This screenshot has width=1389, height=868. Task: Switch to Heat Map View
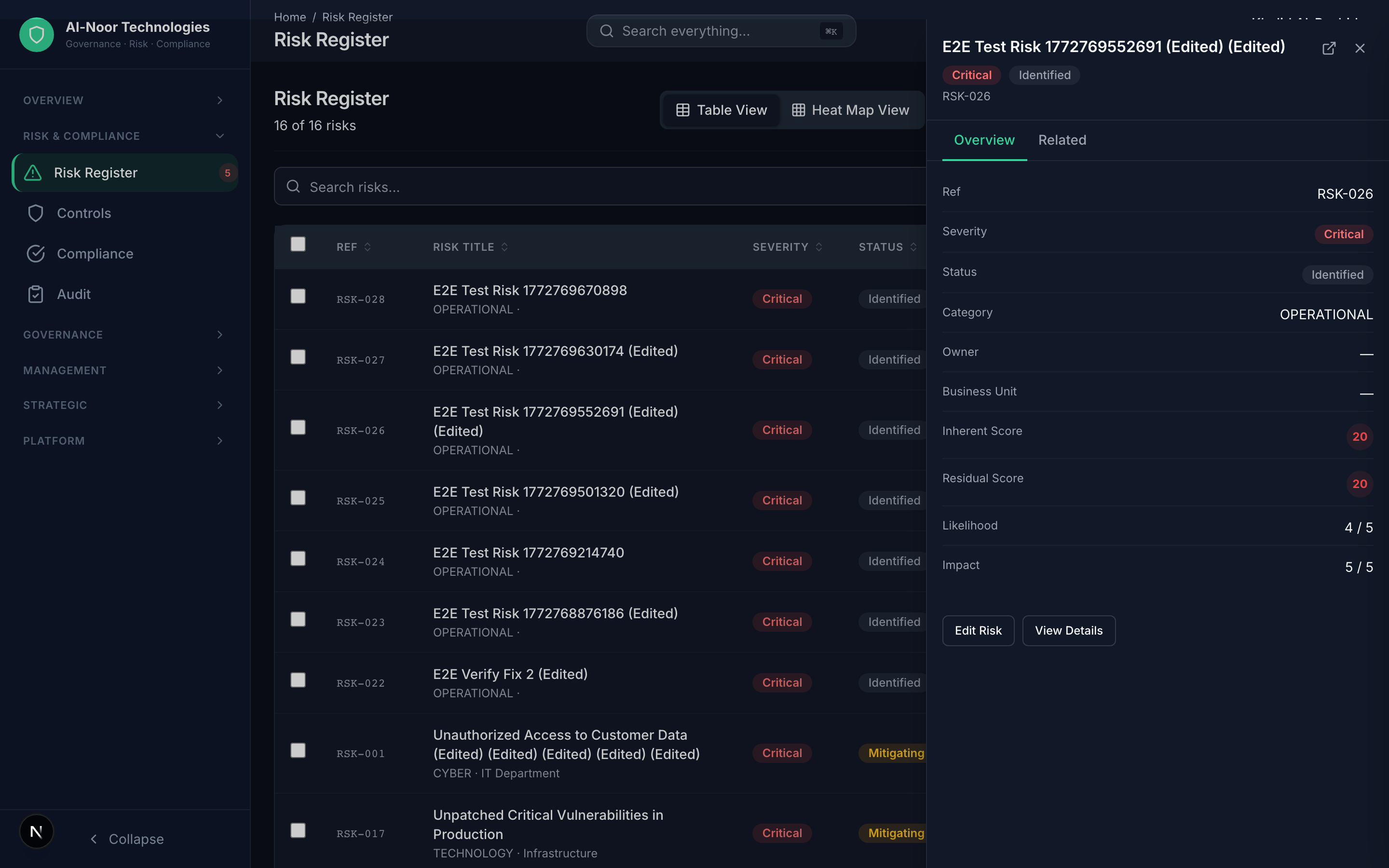coord(851,110)
